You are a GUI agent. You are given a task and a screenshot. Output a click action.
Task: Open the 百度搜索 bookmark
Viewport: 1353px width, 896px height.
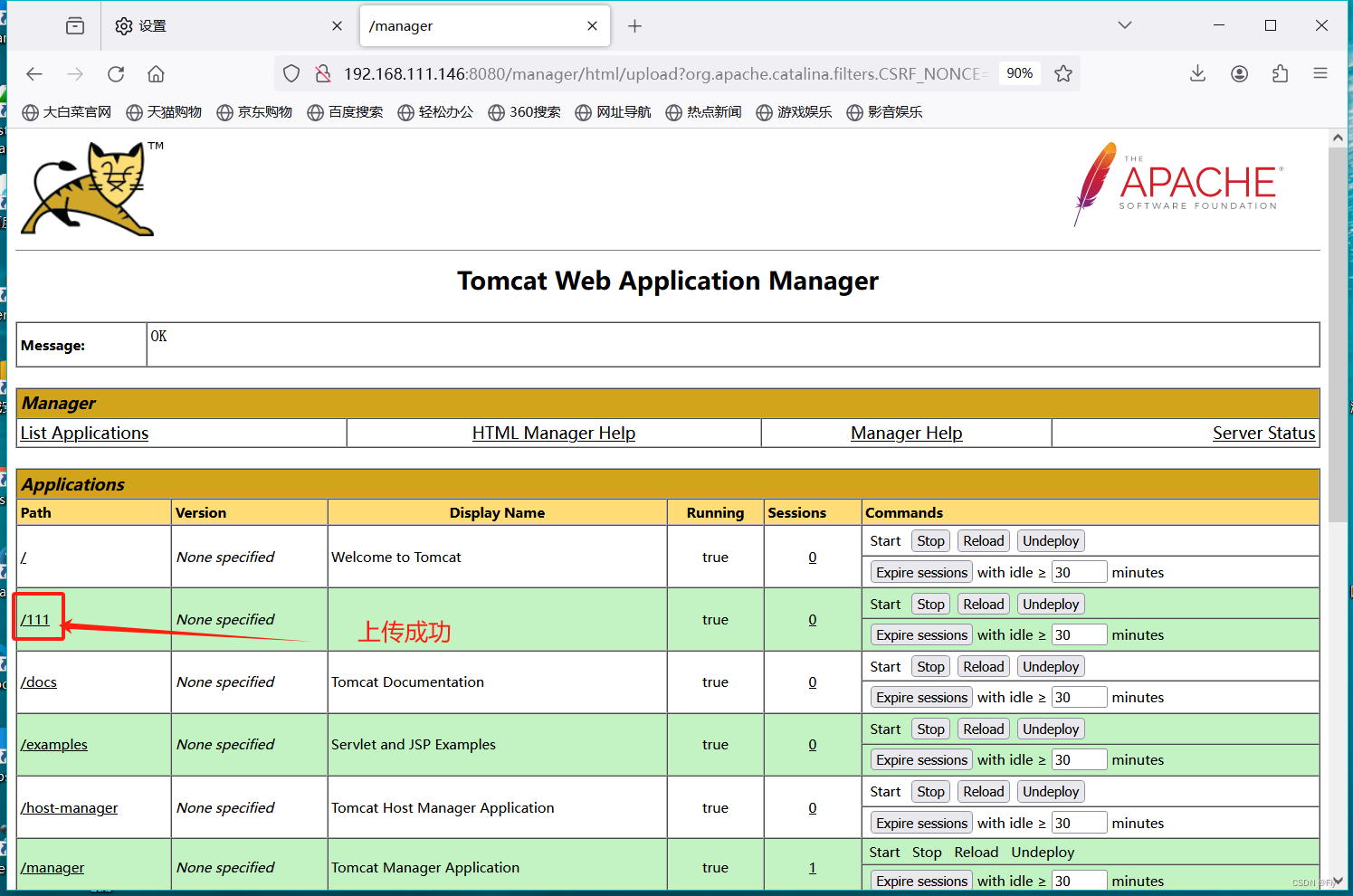click(x=345, y=112)
